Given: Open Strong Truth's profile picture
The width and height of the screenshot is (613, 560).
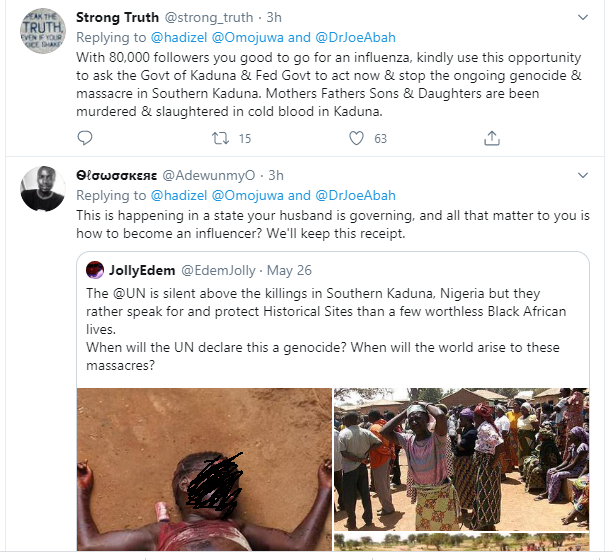Looking at the screenshot, I should pos(43,36).
